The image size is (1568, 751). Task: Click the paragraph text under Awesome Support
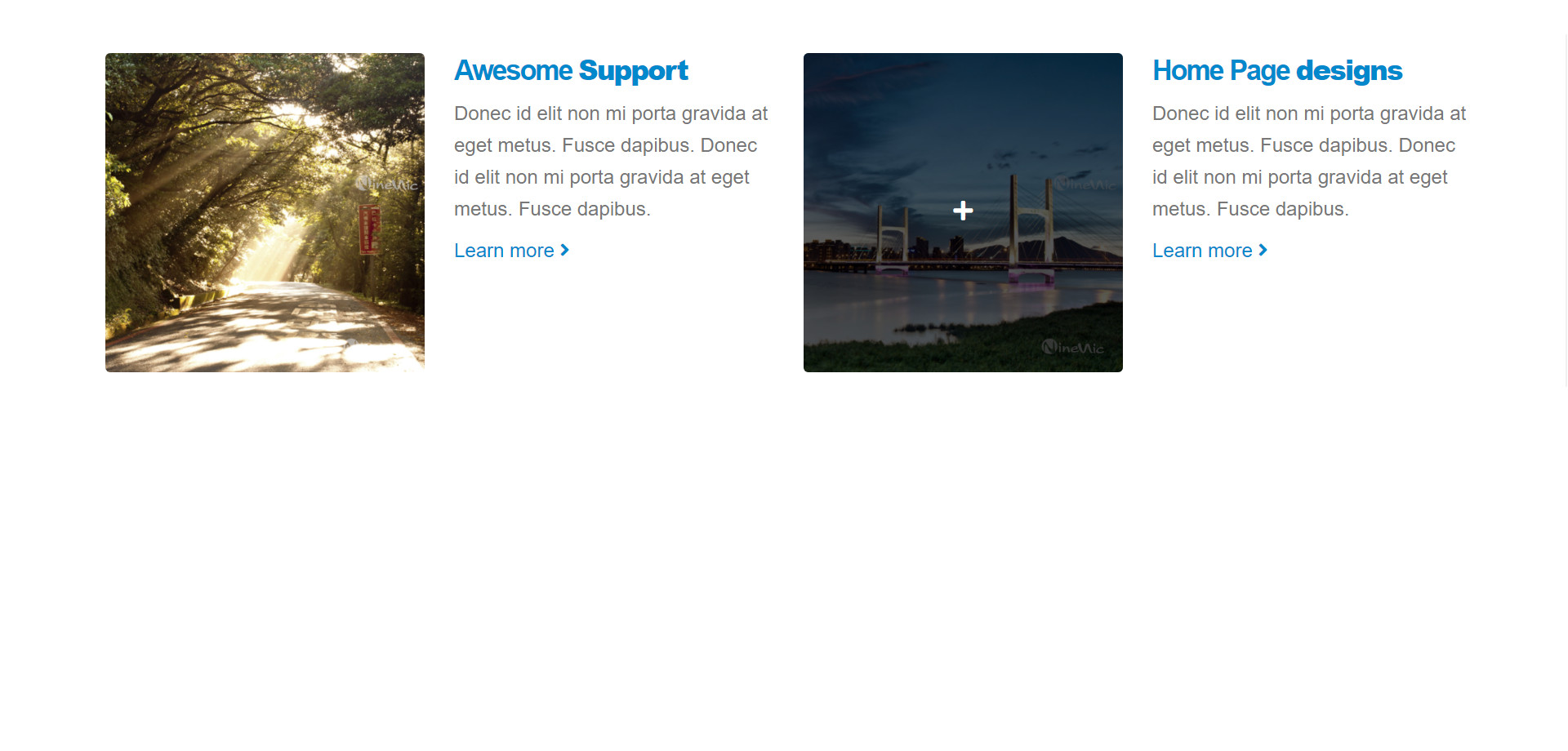(x=611, y=161)
